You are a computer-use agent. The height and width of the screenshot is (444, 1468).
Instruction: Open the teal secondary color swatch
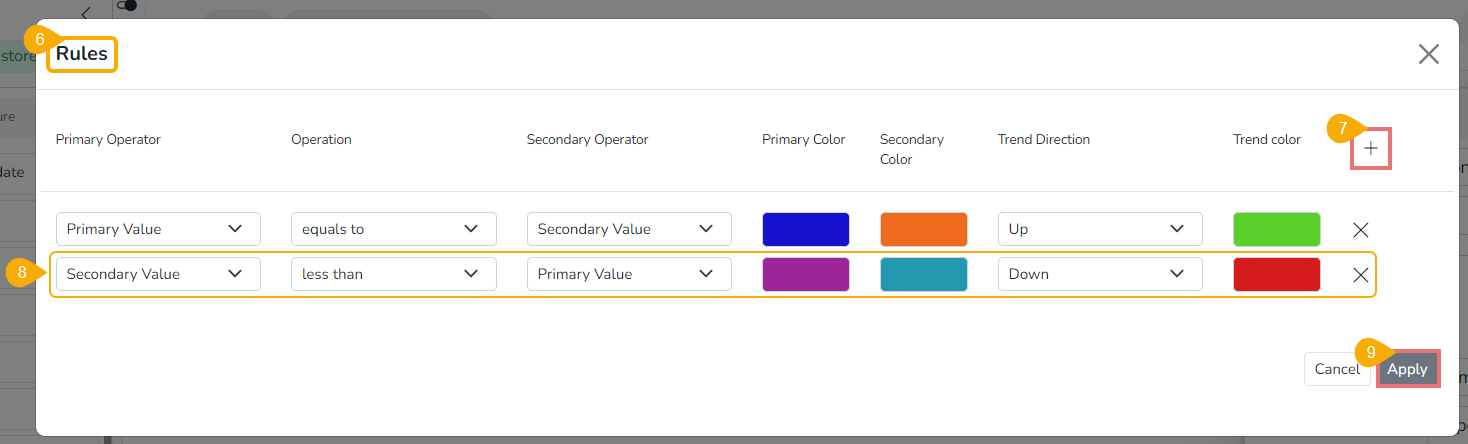click(x=923, y=274)
